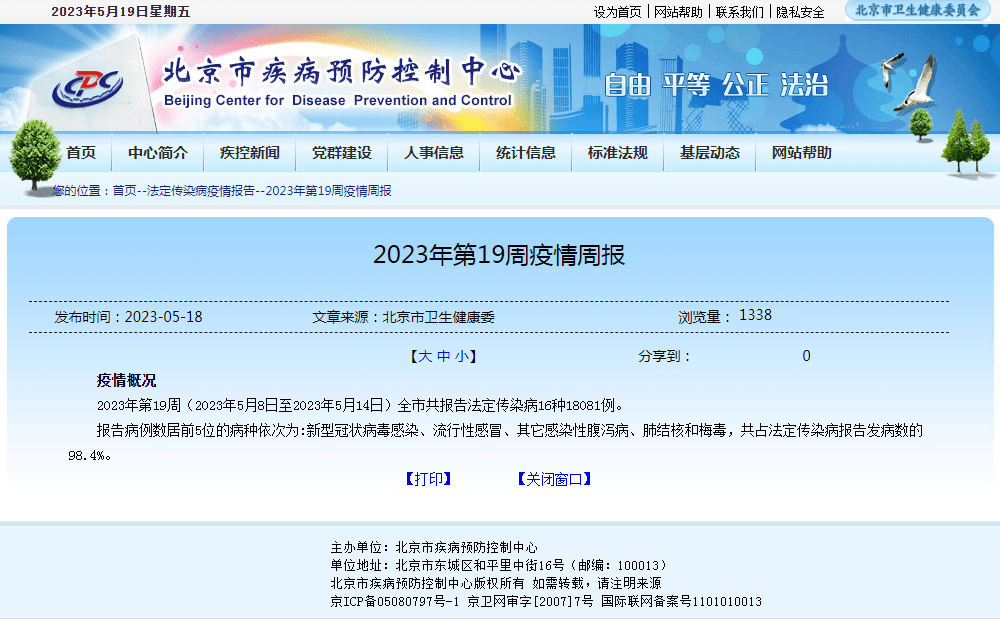Screen dimensions: 1000x619
Task: Go to 疾控新闻 section
Action: click(x=250, y=153)
